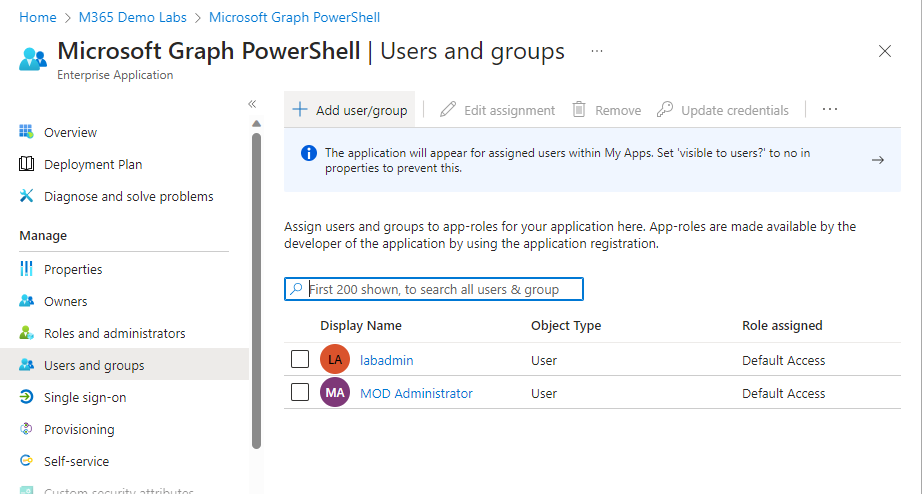
Task: Open Single sign-on arrow icon
Action: point(27,397)
